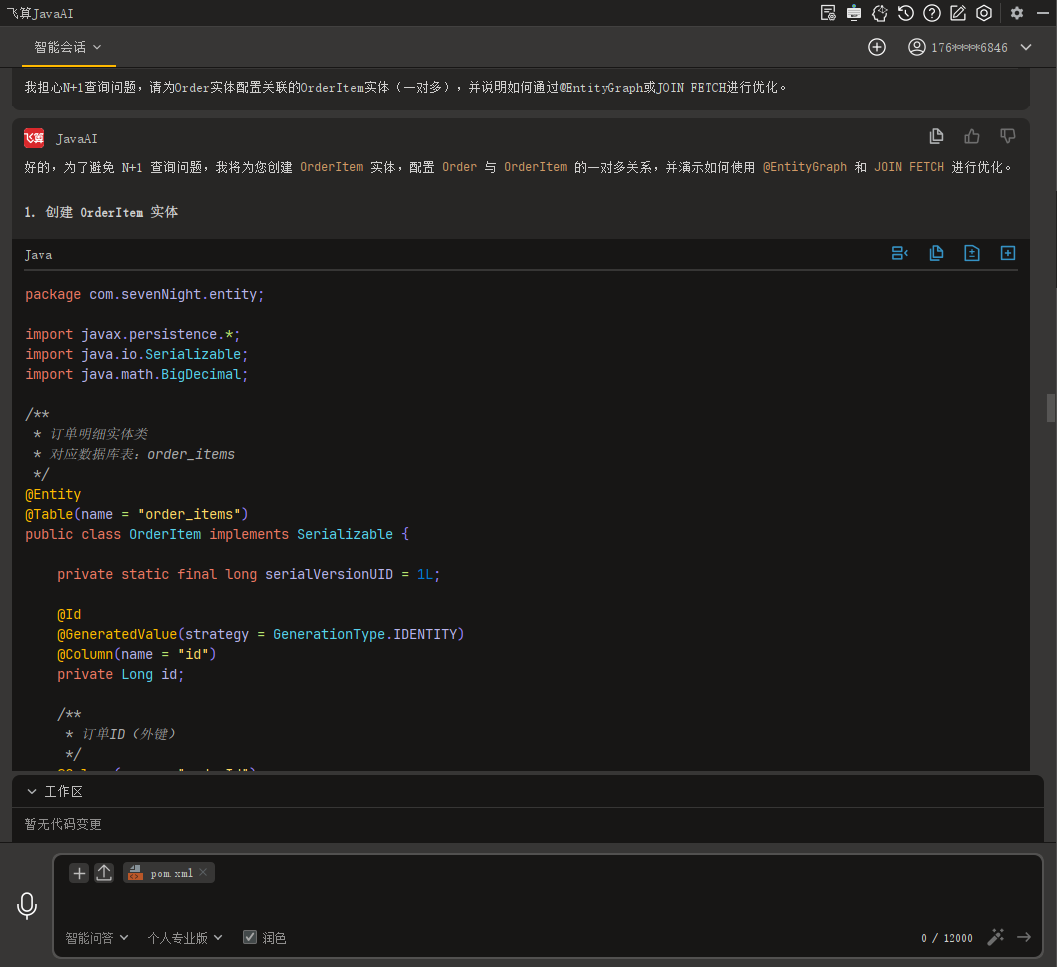Click the code block diff/compare icon
Screen dimensions: 1057x967
click(899, 253)
